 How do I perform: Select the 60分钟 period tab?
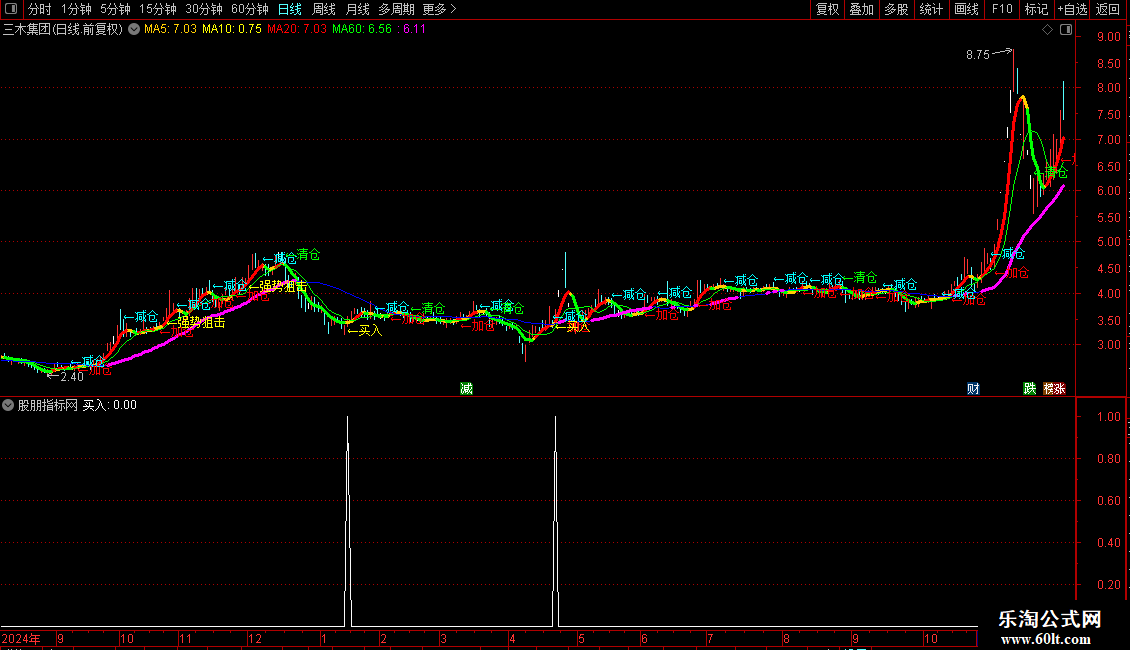pos(250,9)
